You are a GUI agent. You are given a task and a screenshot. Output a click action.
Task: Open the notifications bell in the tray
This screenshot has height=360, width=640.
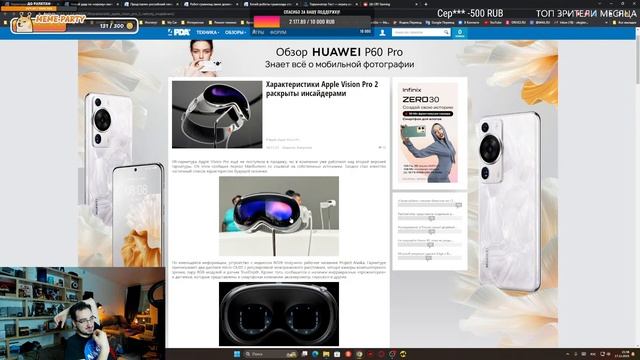point(634,354)
